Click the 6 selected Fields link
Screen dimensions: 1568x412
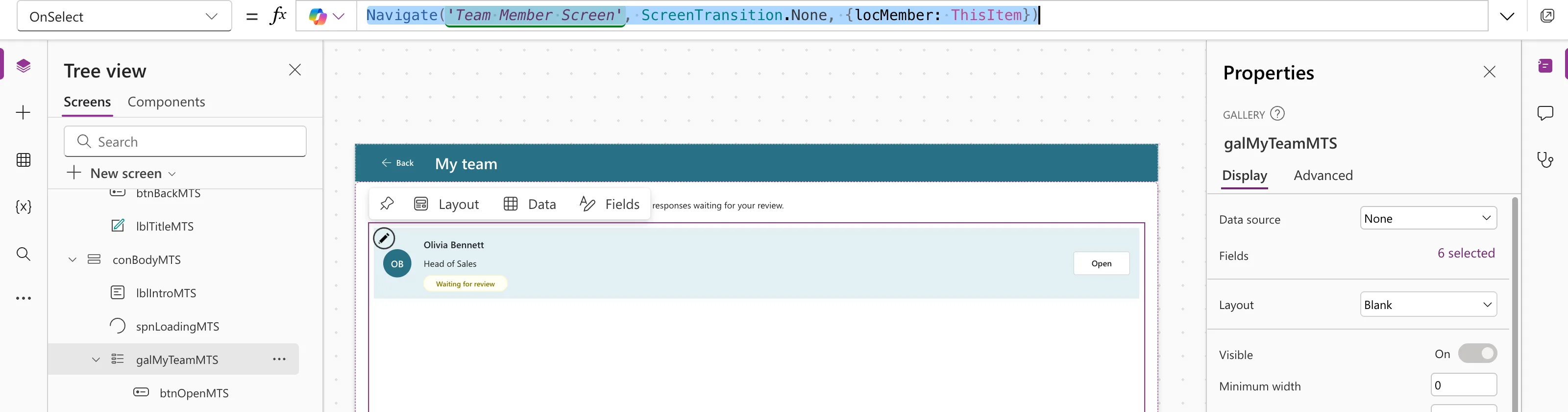click(x=1466, y=254)
